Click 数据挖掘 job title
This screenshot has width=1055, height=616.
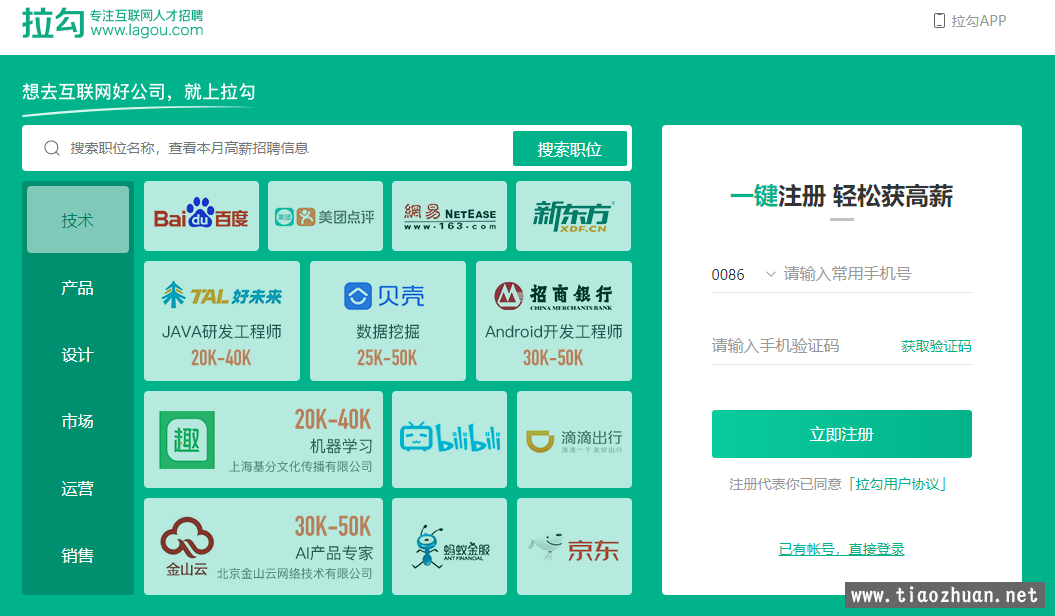[x=388, y=332]
